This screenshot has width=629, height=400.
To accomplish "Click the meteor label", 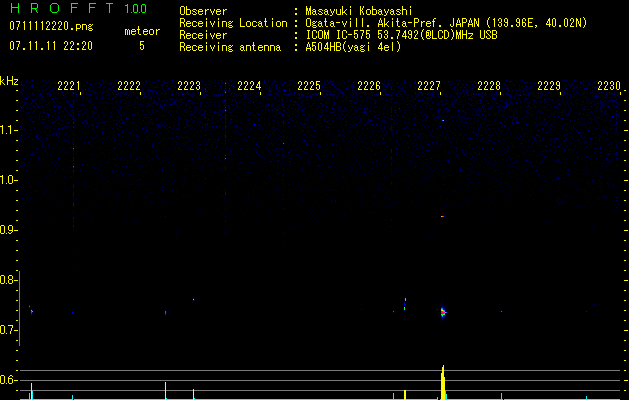I will (x=142, y=31).
